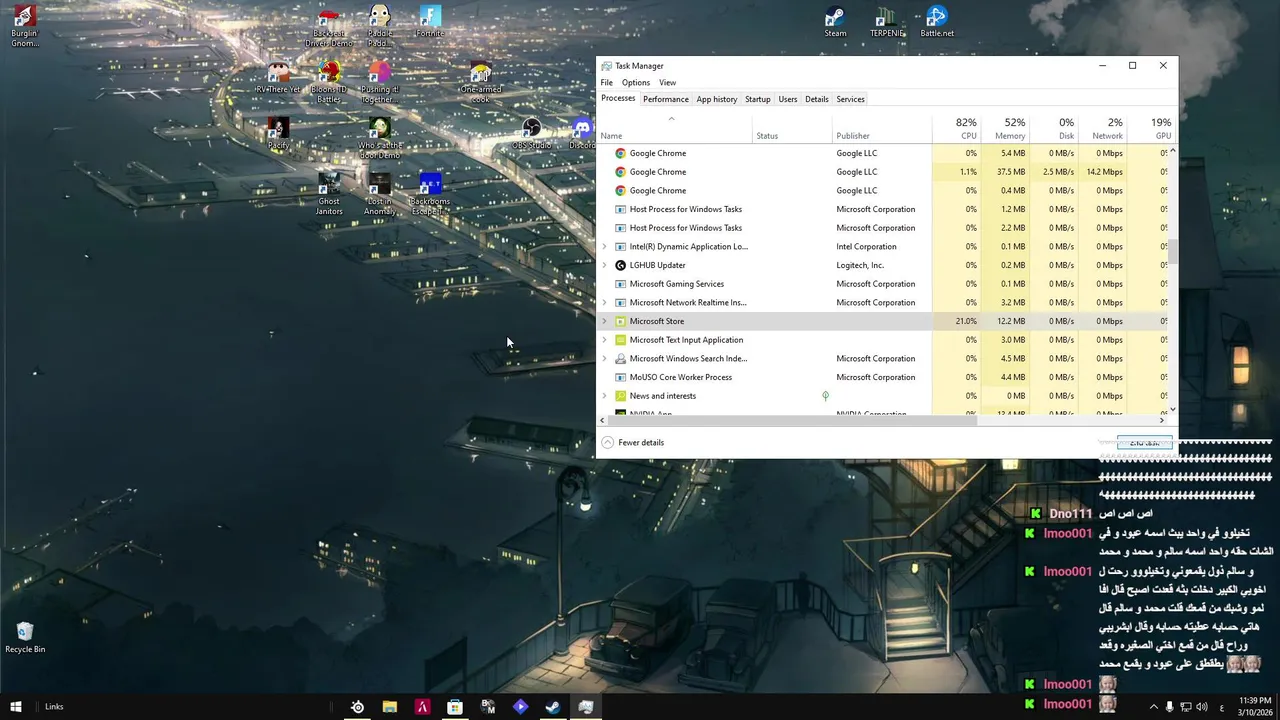The height and width of the screenshot is (720, 1280).
Task: Select the Pacify desktop shortcut
Action: click(278, 133)
